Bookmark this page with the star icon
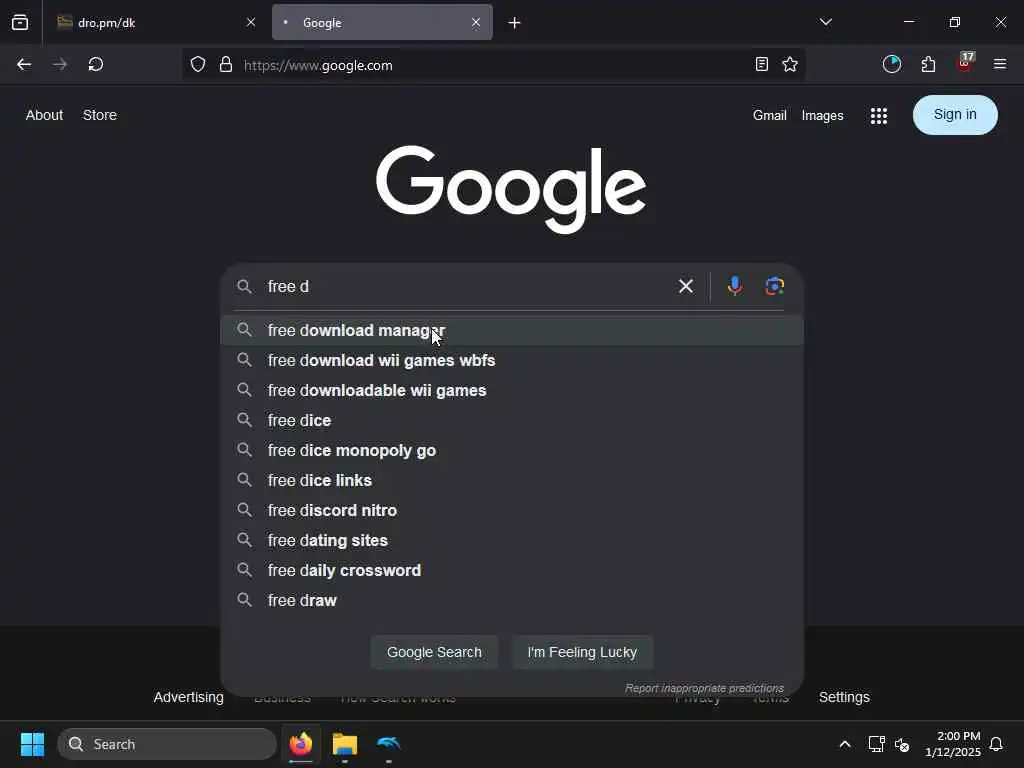 (x=790, y=64)
